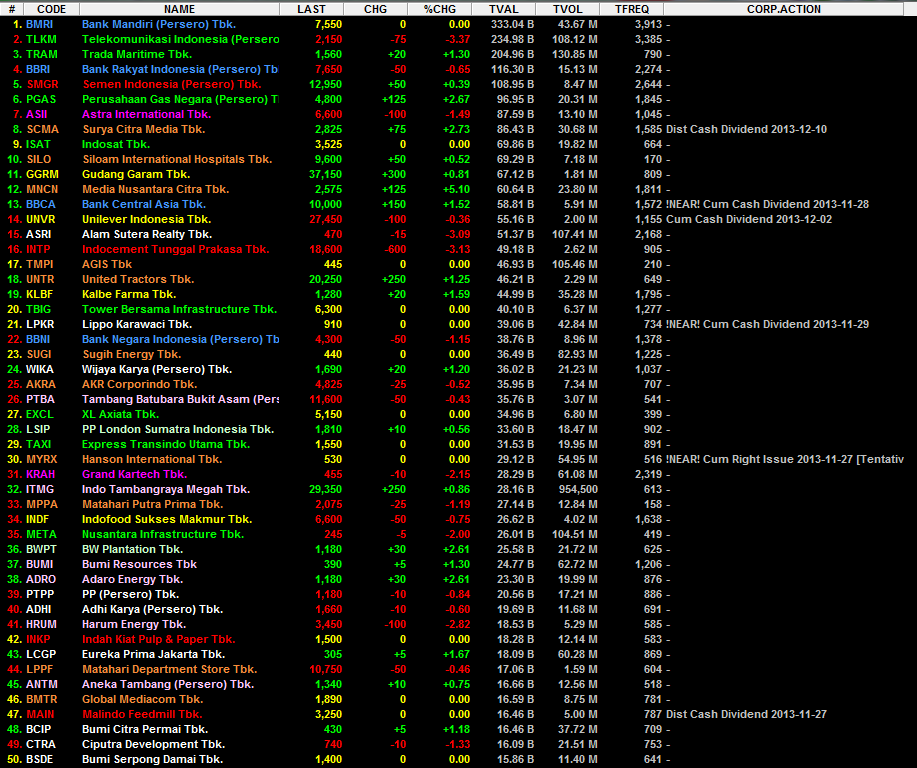The width and height of the screenshot is (917, 768).
Task: Select Harum Energy Tbk.
Action: tap(134, 624)
